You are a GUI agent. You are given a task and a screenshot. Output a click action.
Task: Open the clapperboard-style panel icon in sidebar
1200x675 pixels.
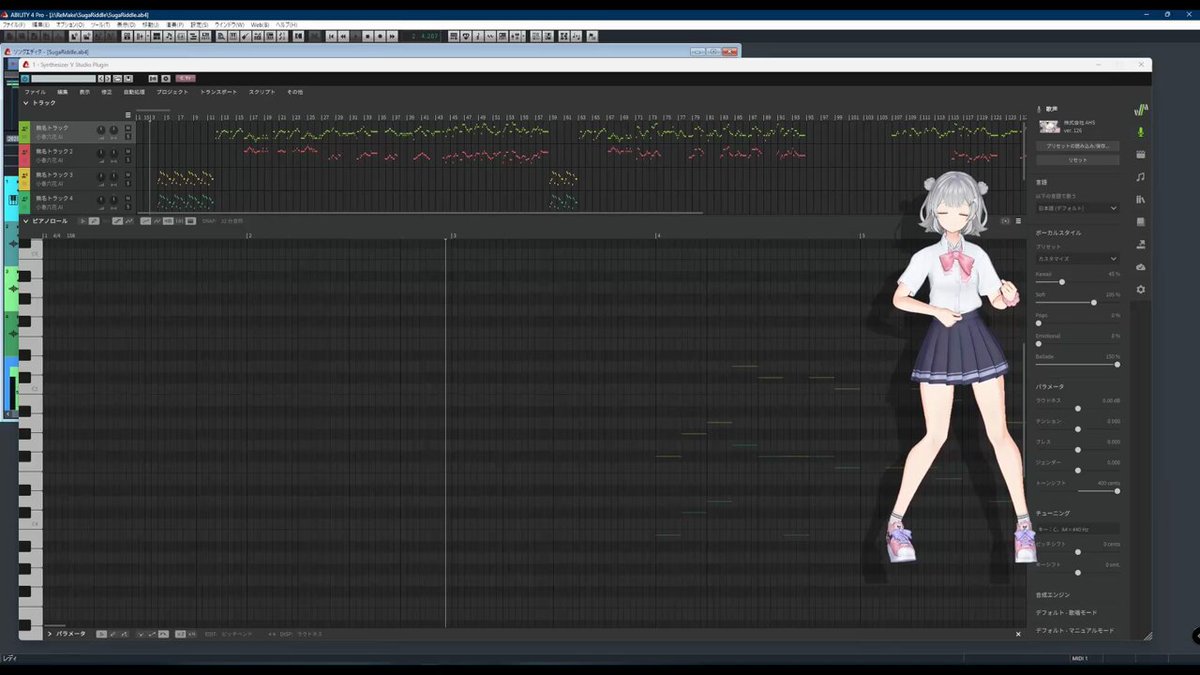(1141, 154)
